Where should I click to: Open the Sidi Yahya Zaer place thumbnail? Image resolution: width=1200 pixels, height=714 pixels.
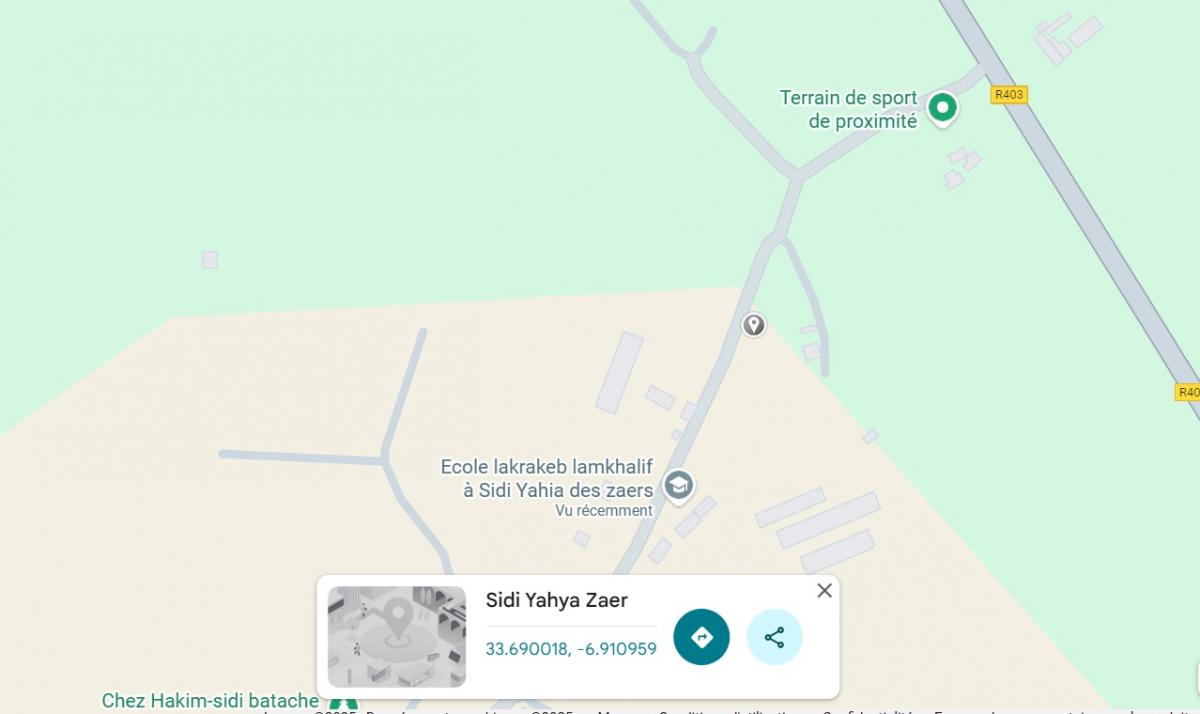click(397, 637)
